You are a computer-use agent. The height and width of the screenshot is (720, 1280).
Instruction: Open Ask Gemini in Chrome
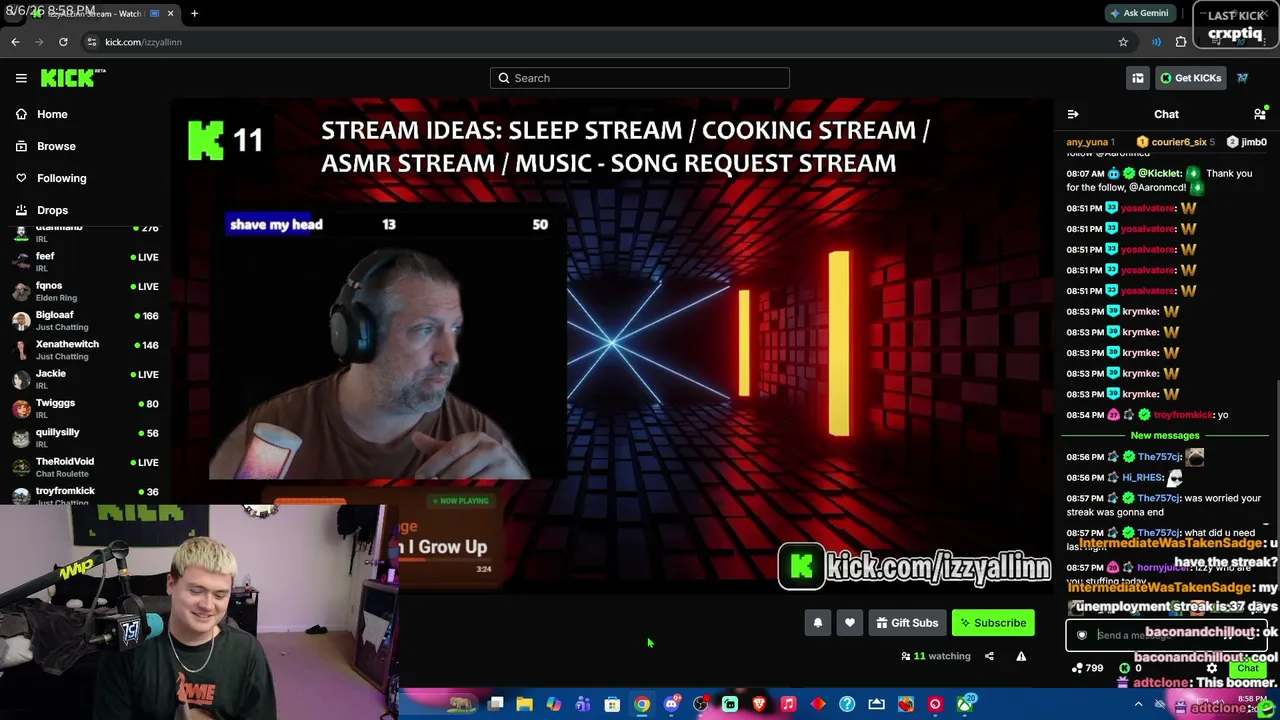[x=1139, y=13]
